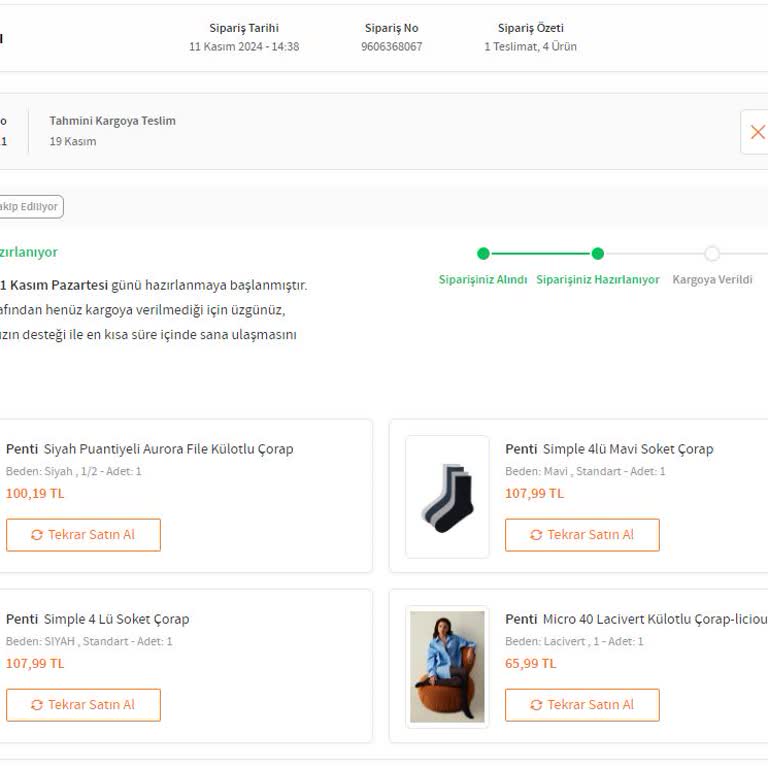Click Beden: Mavi, Standart - Adet: 1 text
This screenshot has width=768, height=768.
(x=585, y=472)
